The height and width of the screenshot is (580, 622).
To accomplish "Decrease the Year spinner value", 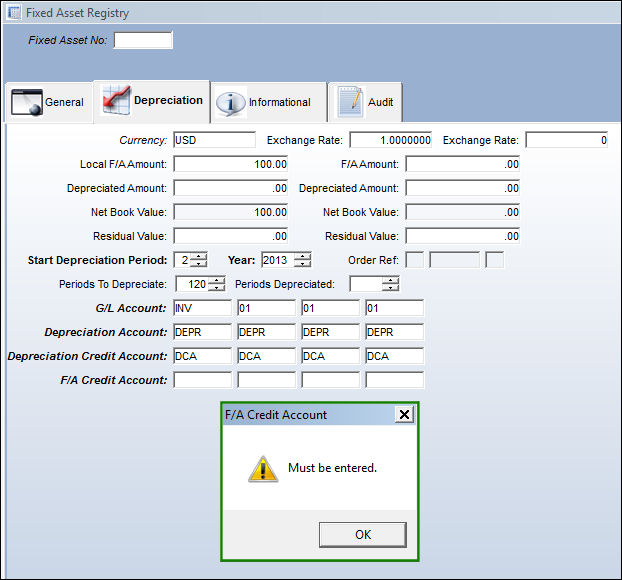I will pyautogui.click(x=303, y=264).
